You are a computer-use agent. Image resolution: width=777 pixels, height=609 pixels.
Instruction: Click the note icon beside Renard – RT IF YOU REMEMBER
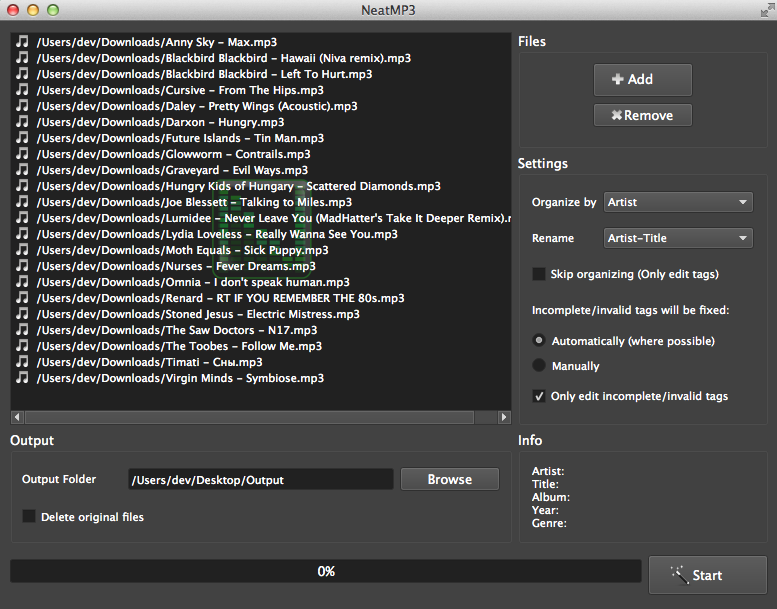click(22, 297)
